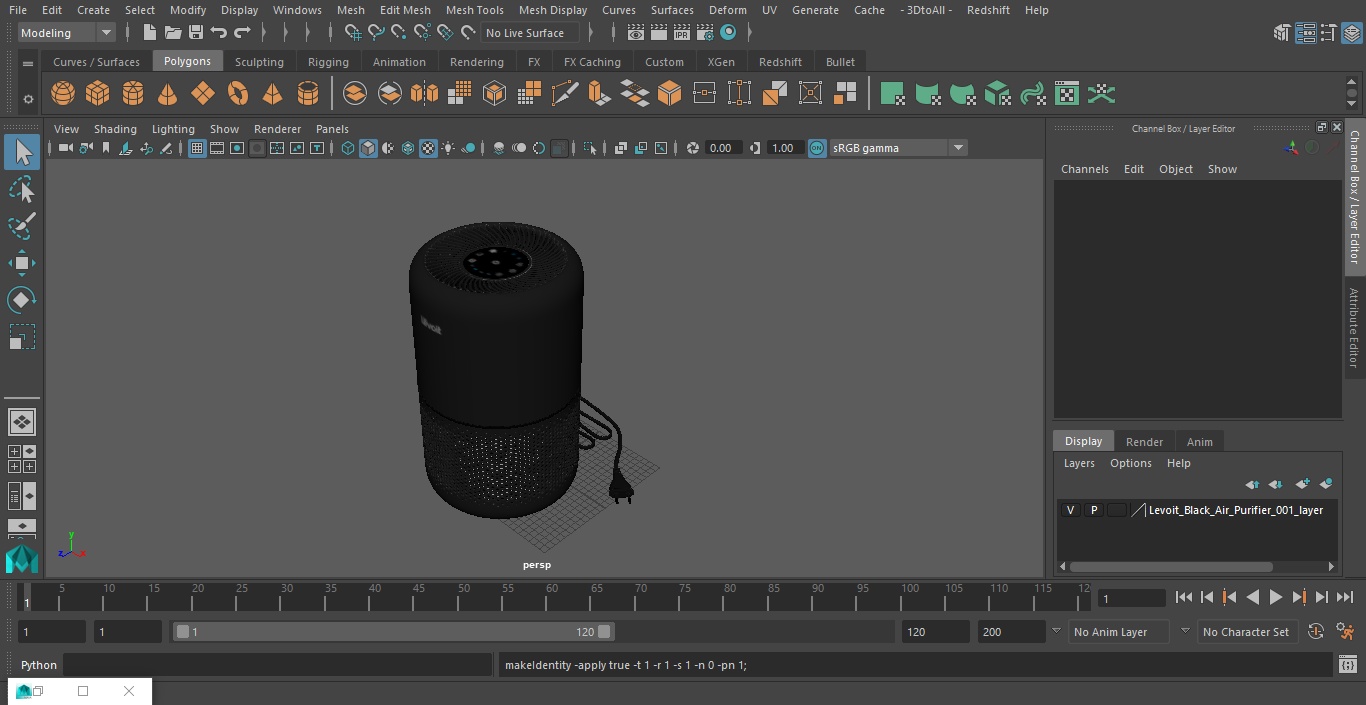Toggle textured display in viewport

pos(428,148)
